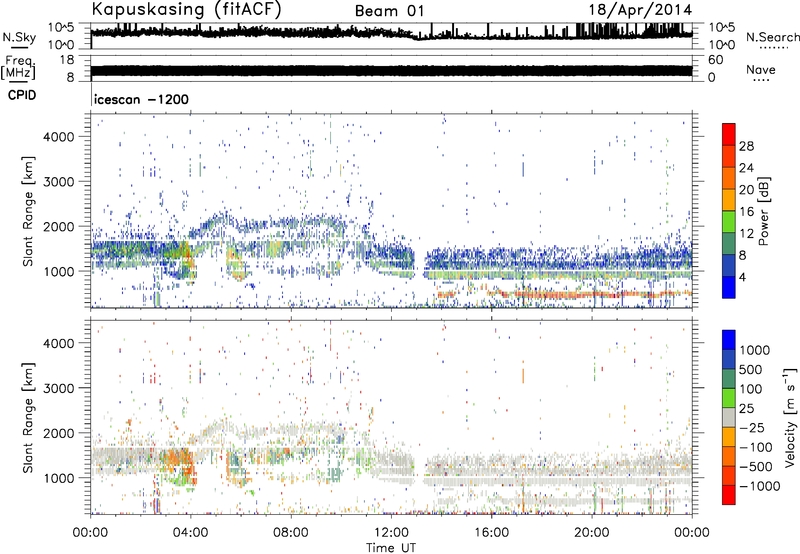Click the red bottom segment of Velocity colorbar
Screen dimensions: 800x554
[x=729, y=495]
